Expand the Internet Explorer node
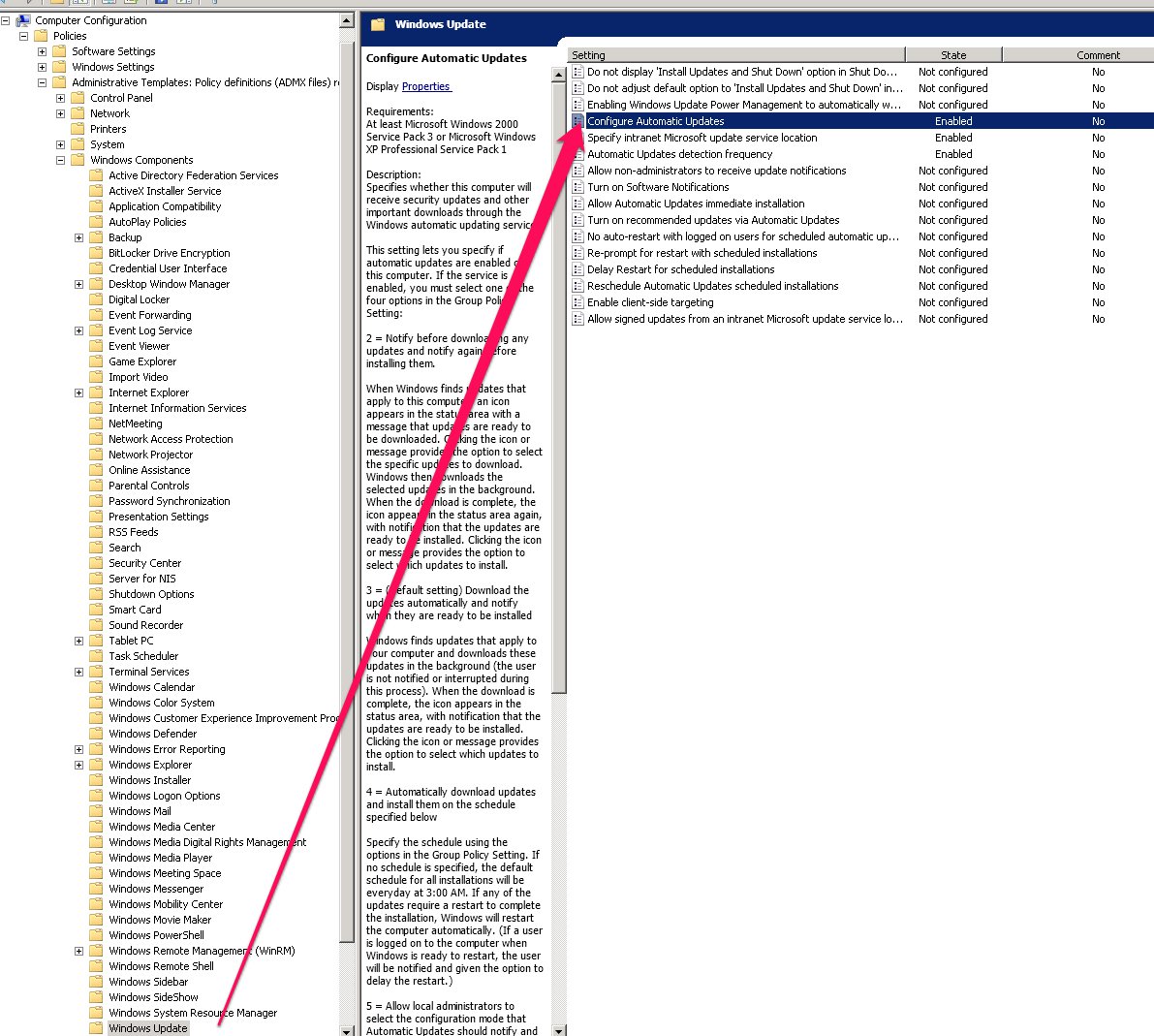The height and width of the screenshot is (1036, 1154). [78, 393]
